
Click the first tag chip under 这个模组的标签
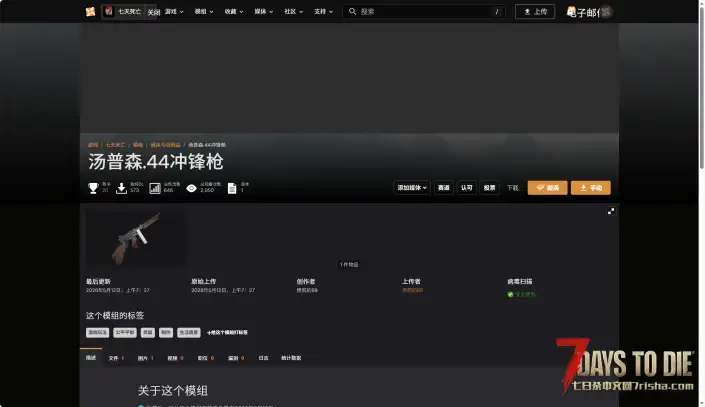click(98, 332)
